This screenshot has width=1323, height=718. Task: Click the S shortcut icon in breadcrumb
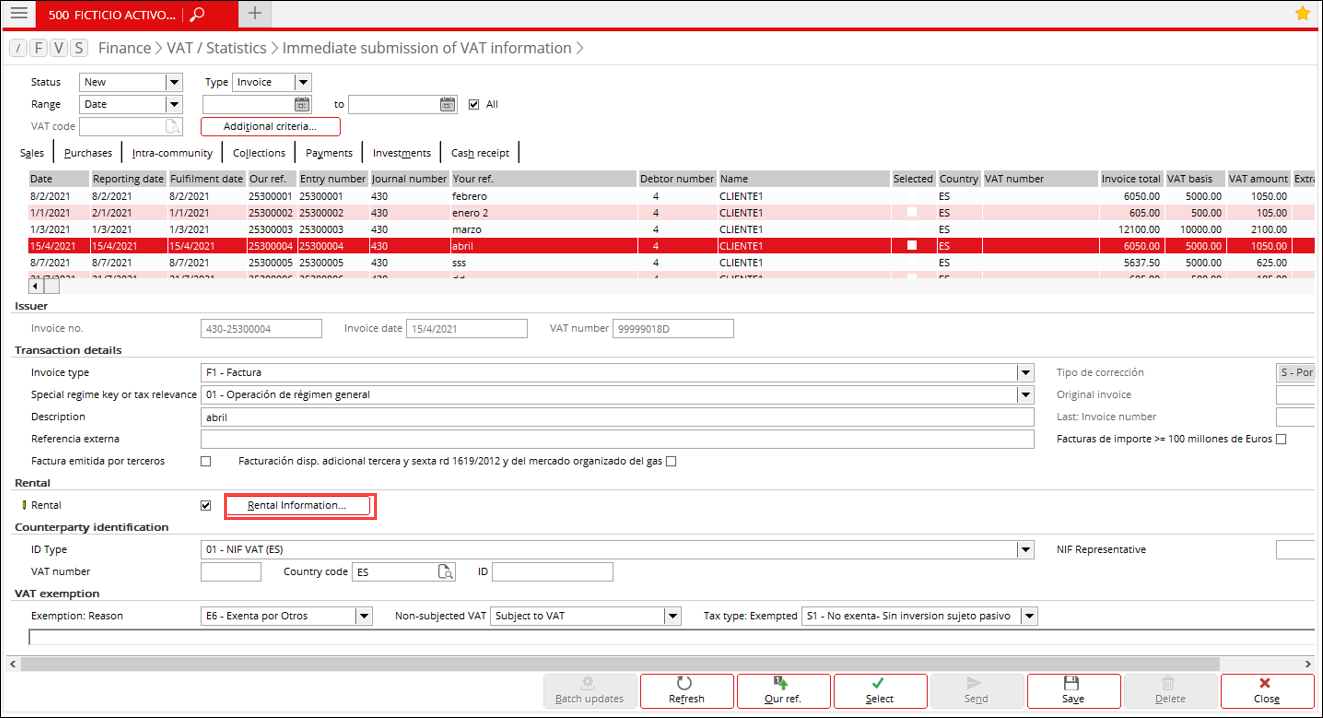[79, 48]
